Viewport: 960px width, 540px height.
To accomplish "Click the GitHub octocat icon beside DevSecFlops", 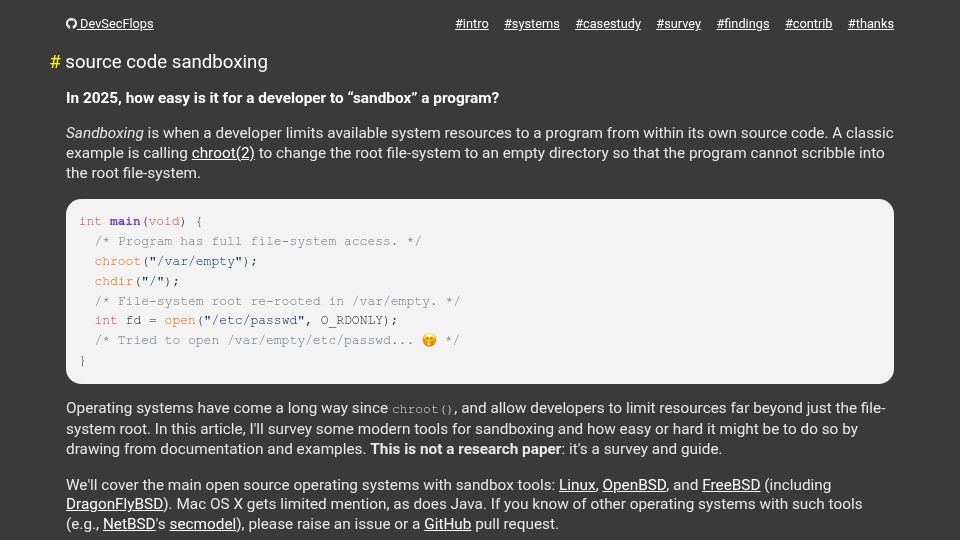I will [x=71, y=24].
